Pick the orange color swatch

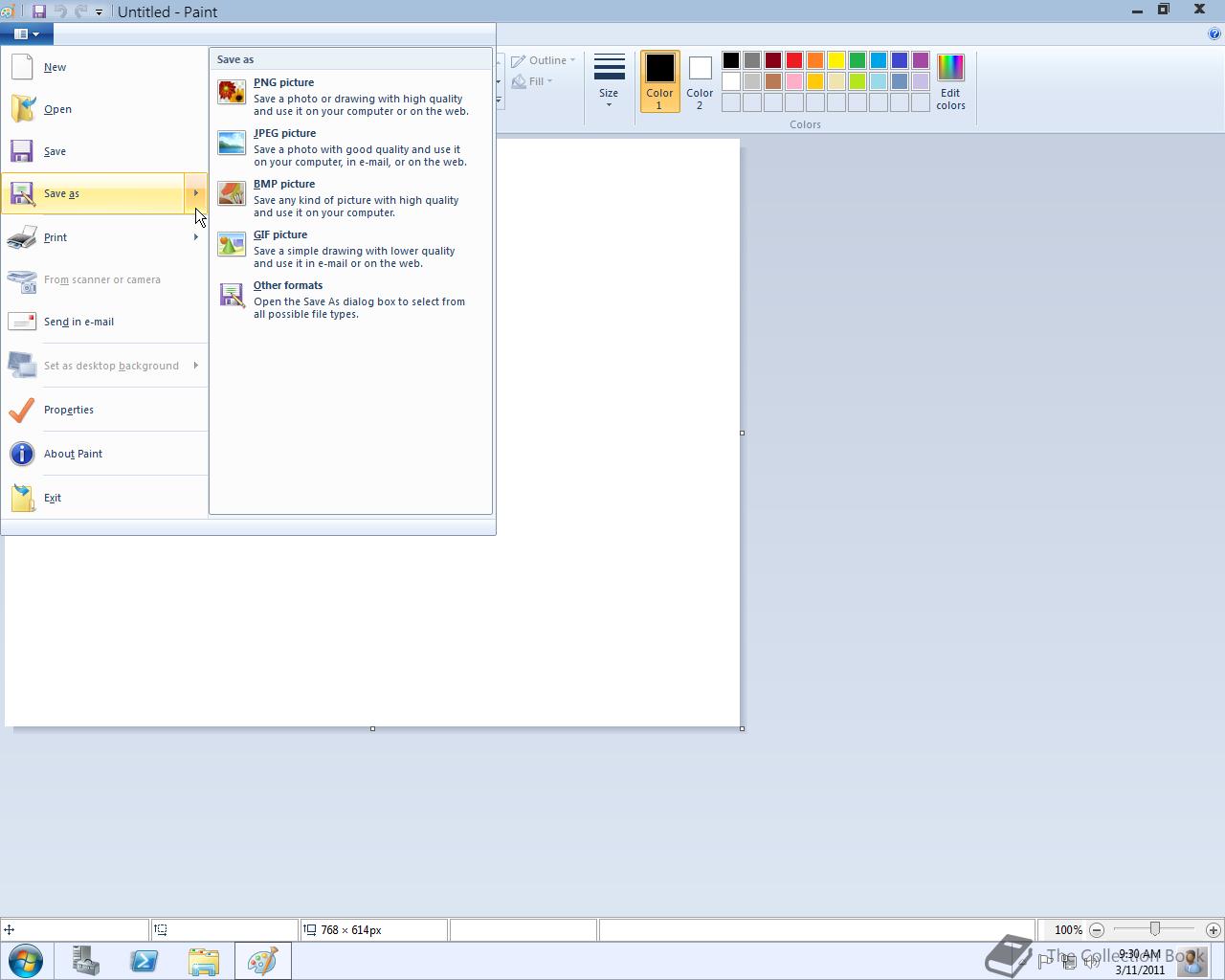coord(815,60)
